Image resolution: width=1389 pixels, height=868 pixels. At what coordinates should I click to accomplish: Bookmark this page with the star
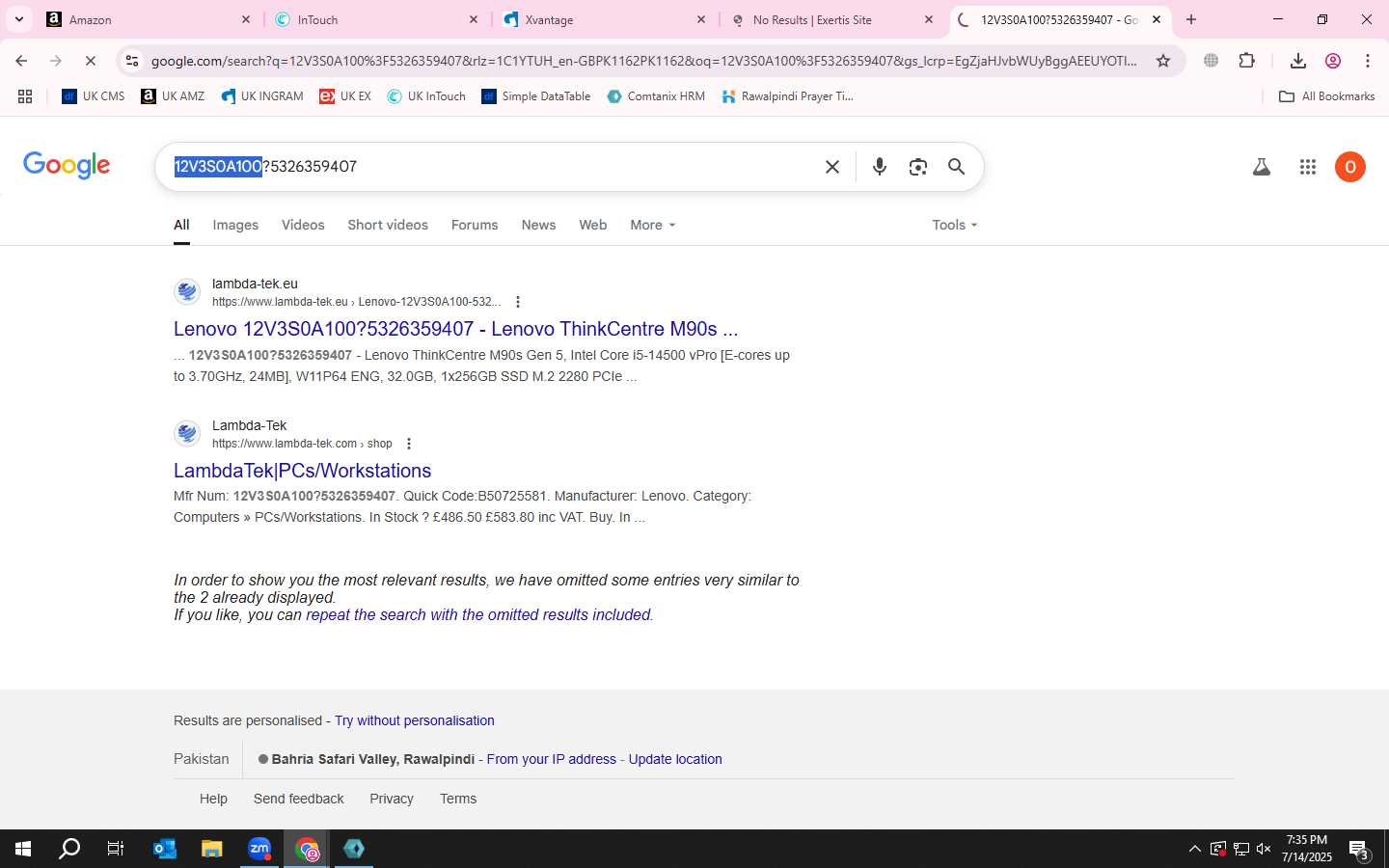coord(1163,61)
